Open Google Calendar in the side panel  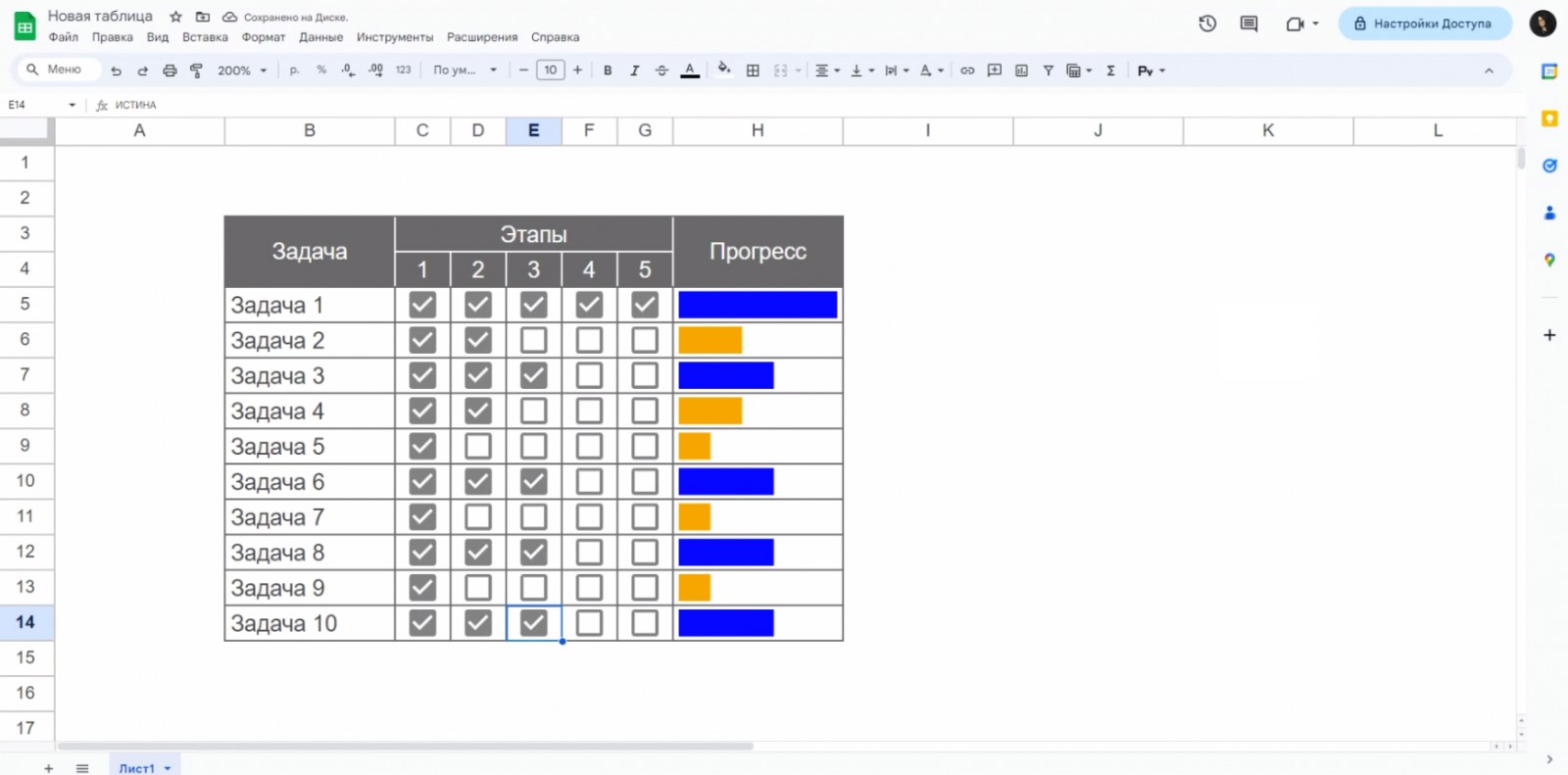1549,71
